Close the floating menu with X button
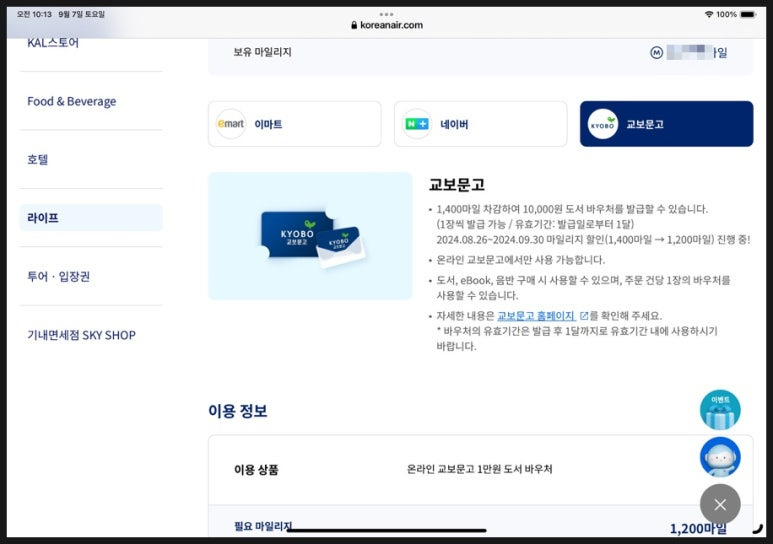Viewport: 773px width, 544px height. pos(720,504)
